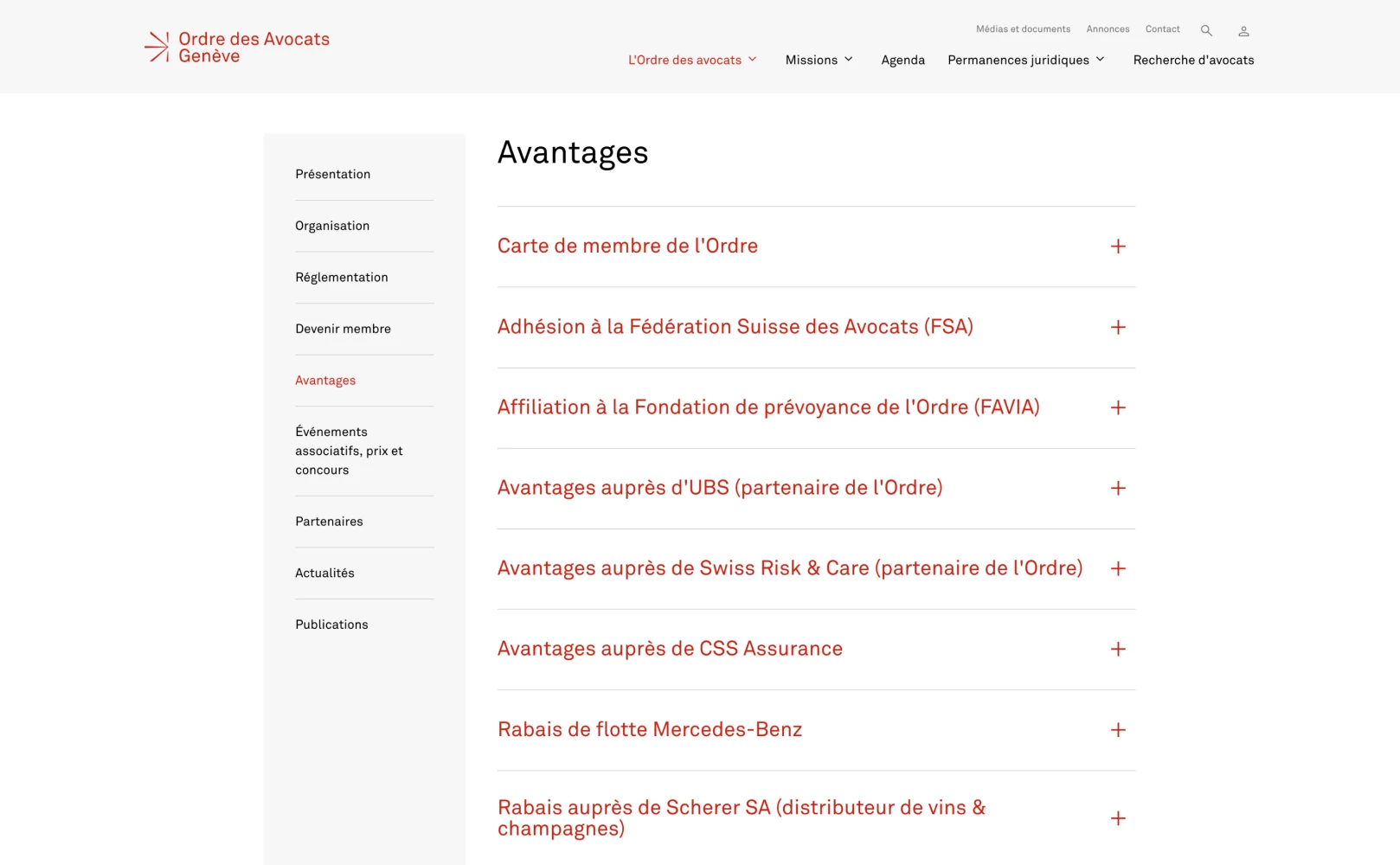Image resolution: width=1400 pixels, height=865 pixels.
Task: Click the Ordre des Avocats Genève logo
Action: point(238,48)
